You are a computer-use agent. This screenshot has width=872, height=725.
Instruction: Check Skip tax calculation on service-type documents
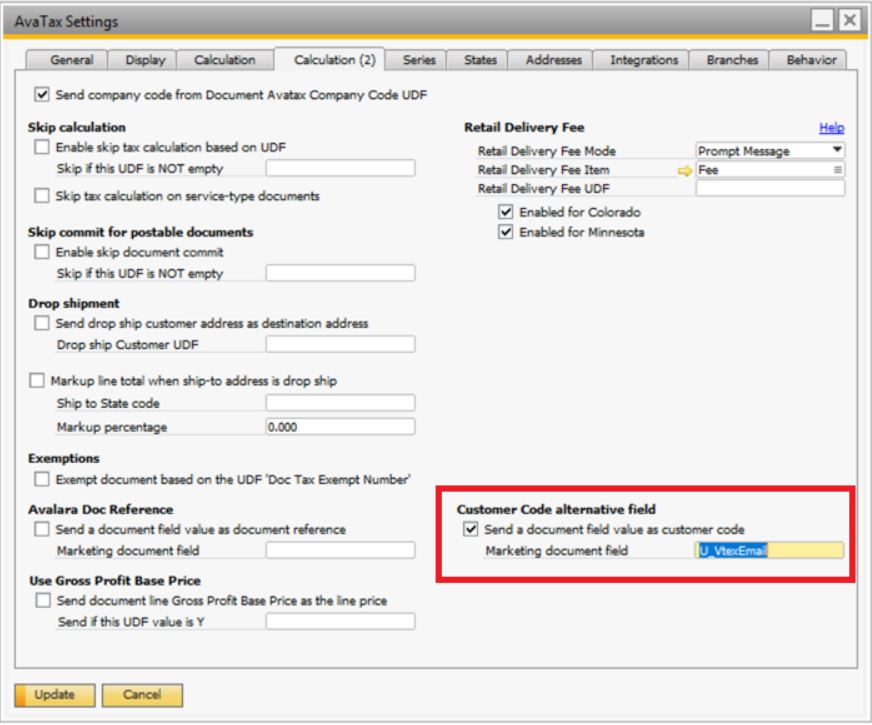[42, 196]
